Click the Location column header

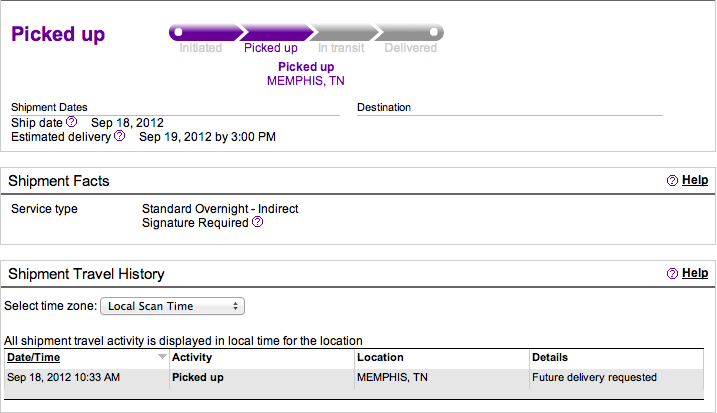(380, 357)
